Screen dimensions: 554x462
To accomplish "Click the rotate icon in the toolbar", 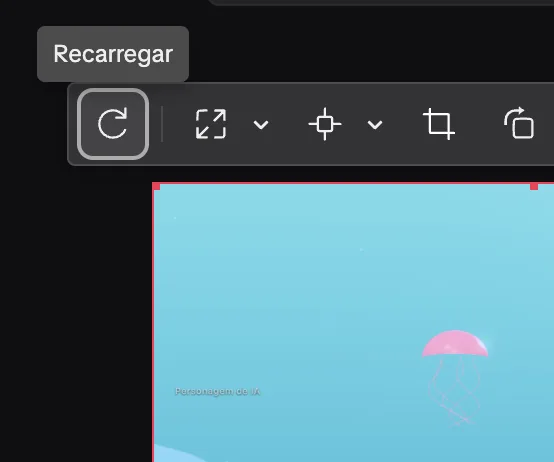I will click(519, 123).
